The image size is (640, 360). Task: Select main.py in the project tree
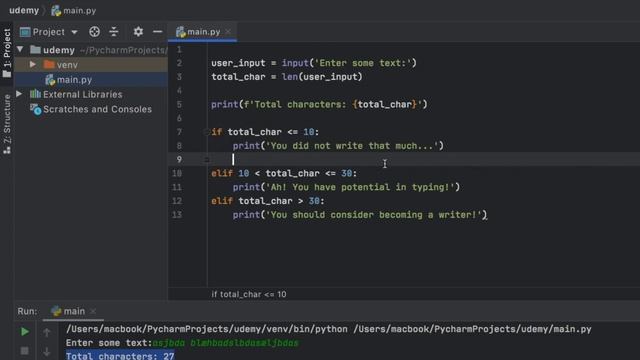pyautogui.click(x=74, y=80)
